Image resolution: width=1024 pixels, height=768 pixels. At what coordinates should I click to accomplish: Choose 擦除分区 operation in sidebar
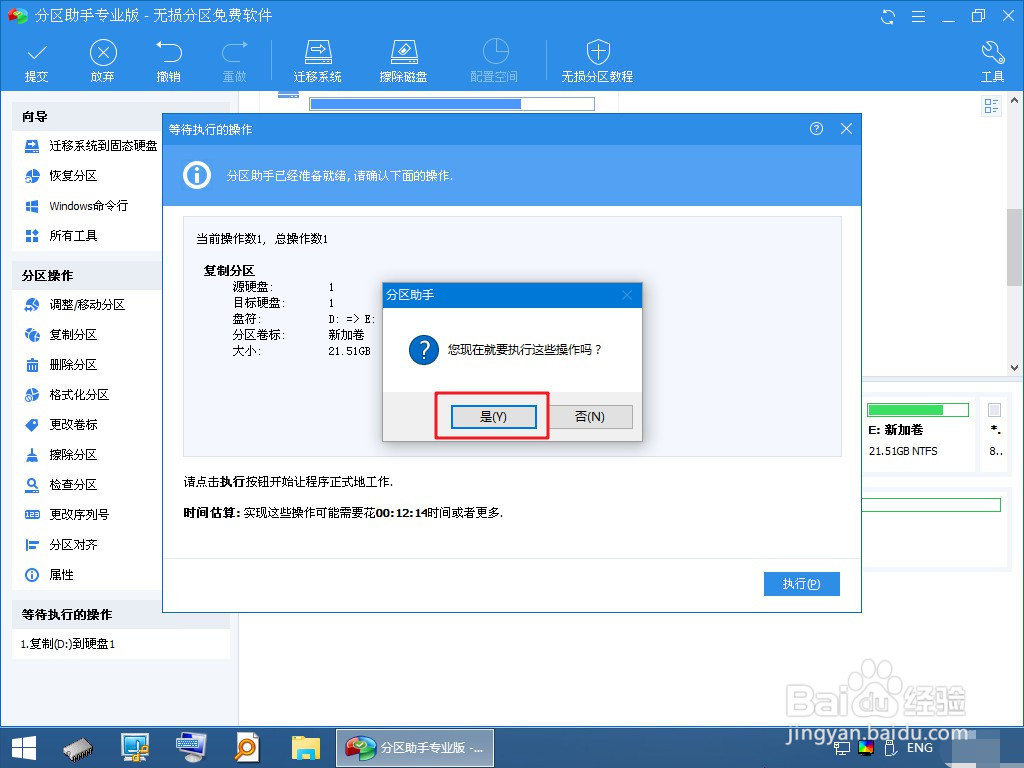point(61,455)
